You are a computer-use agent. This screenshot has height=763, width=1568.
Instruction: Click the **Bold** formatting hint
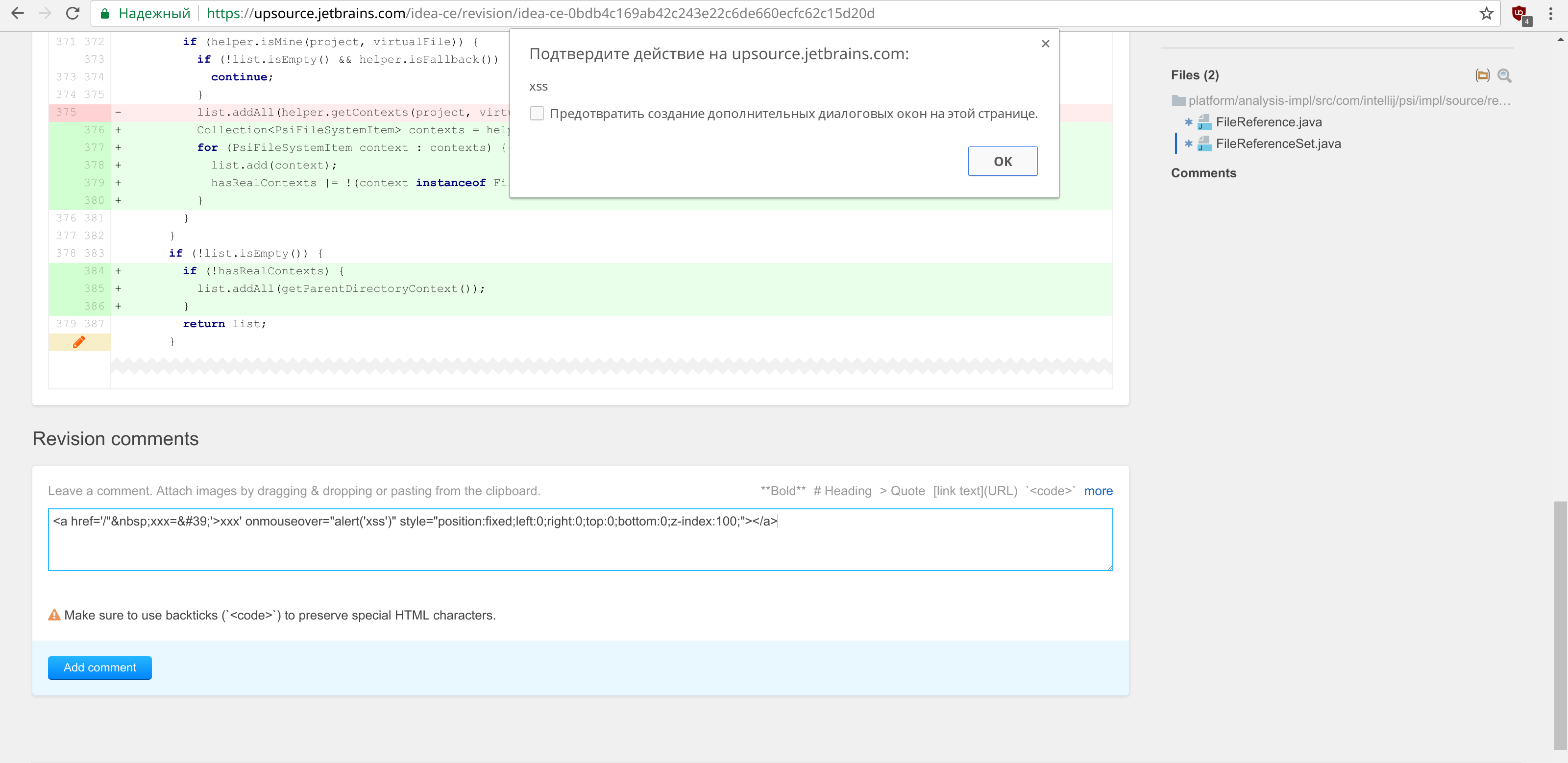[x=783, y=491]
